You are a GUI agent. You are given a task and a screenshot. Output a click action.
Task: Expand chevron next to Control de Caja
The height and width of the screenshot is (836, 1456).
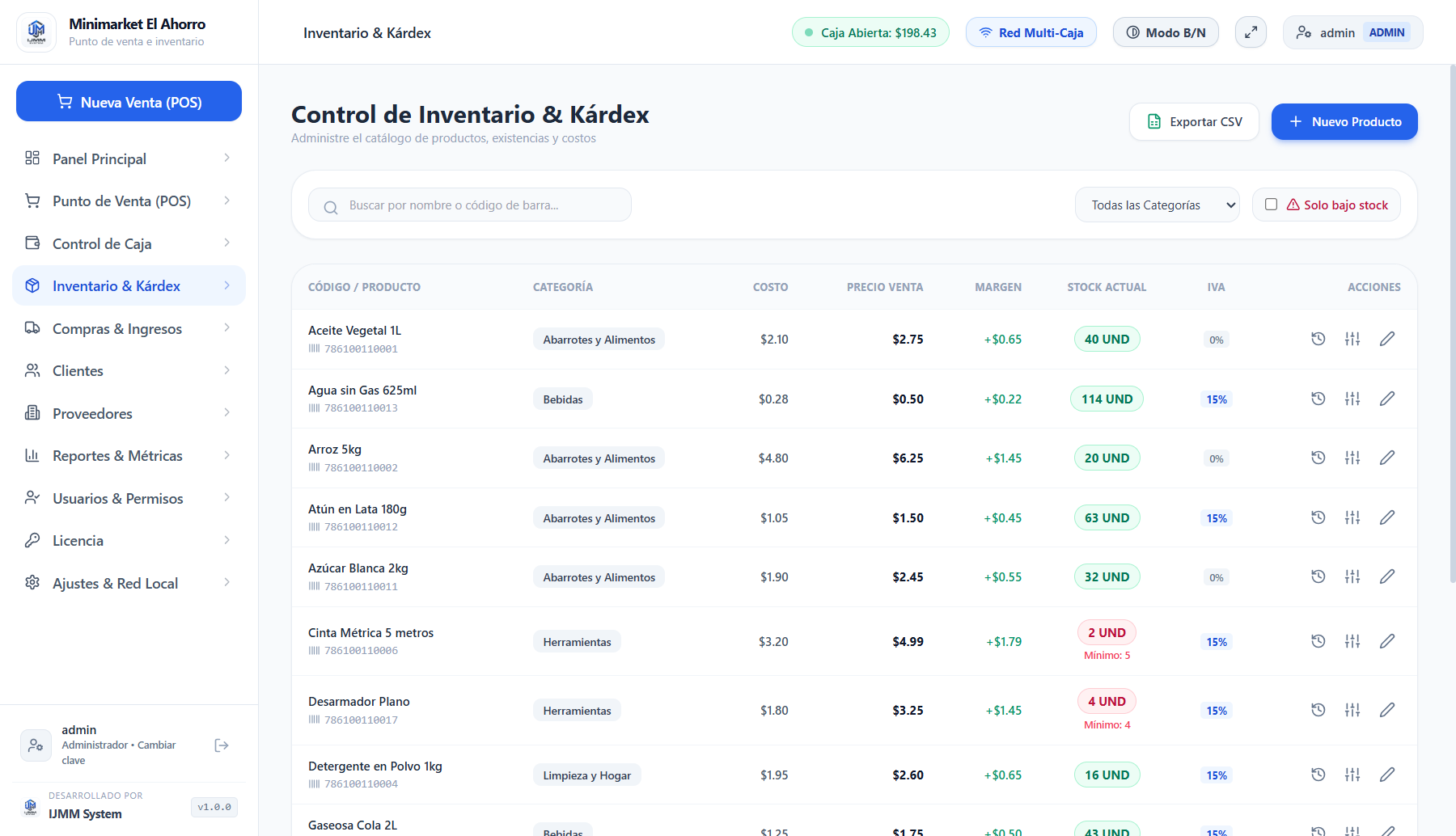click(x=226, y=243)
